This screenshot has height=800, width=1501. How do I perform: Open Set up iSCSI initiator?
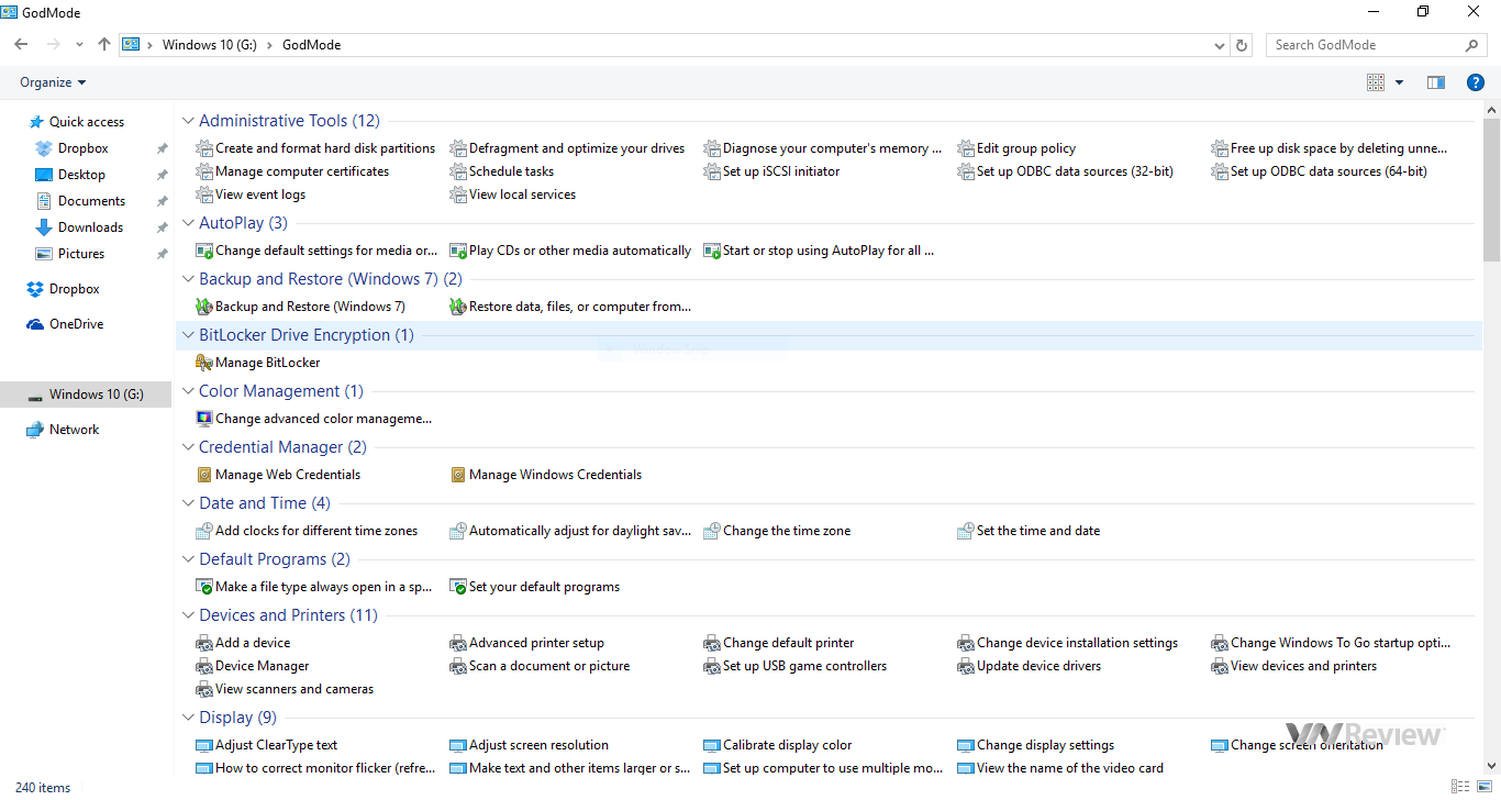click(x=772, y=171)
